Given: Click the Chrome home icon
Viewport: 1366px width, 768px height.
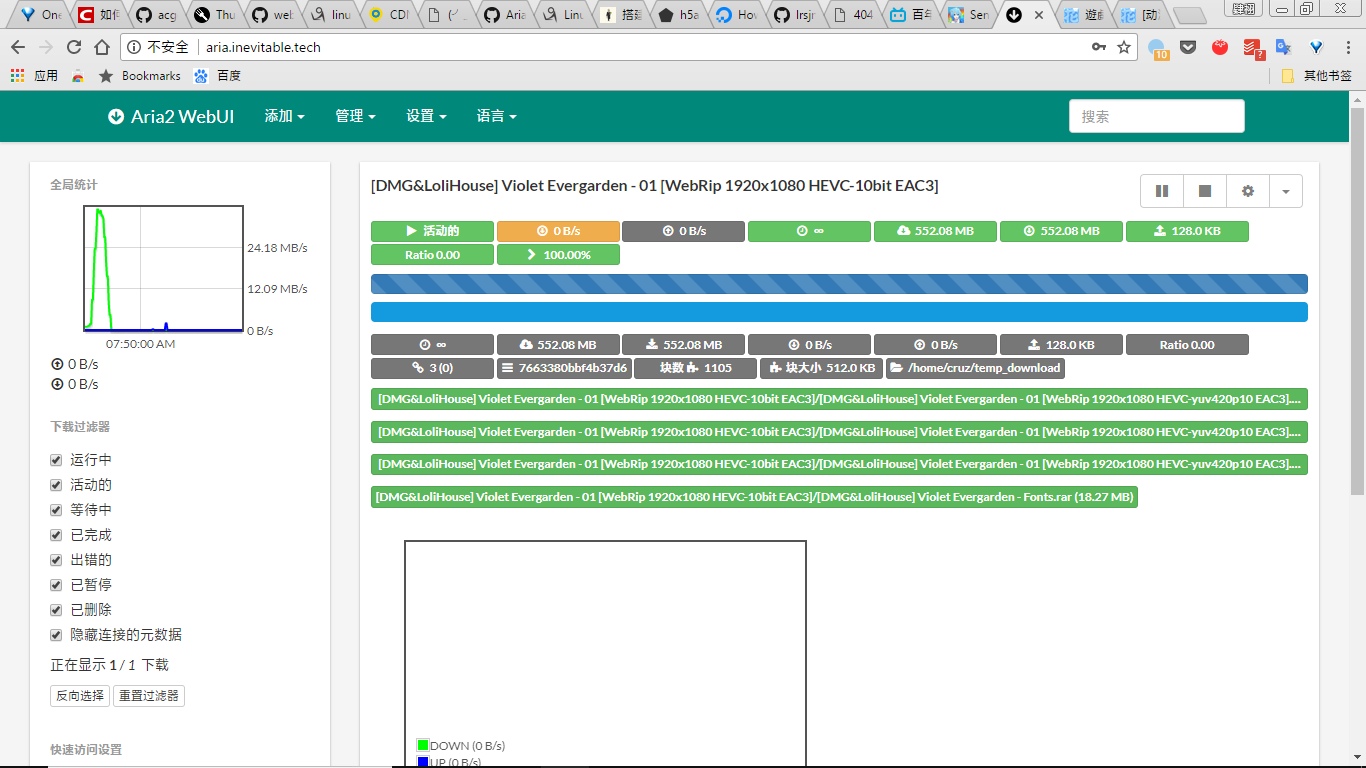Looking at the screenshot, I should (102, 47).
